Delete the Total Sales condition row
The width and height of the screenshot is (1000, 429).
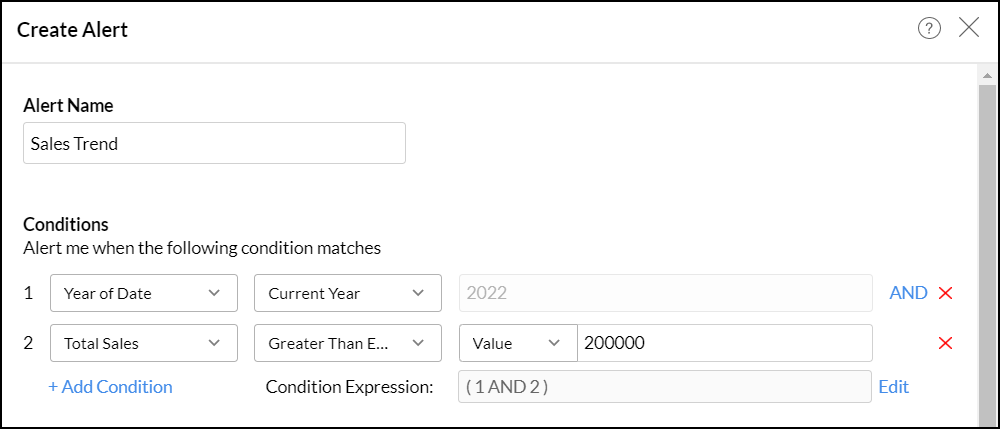point(945,343)
